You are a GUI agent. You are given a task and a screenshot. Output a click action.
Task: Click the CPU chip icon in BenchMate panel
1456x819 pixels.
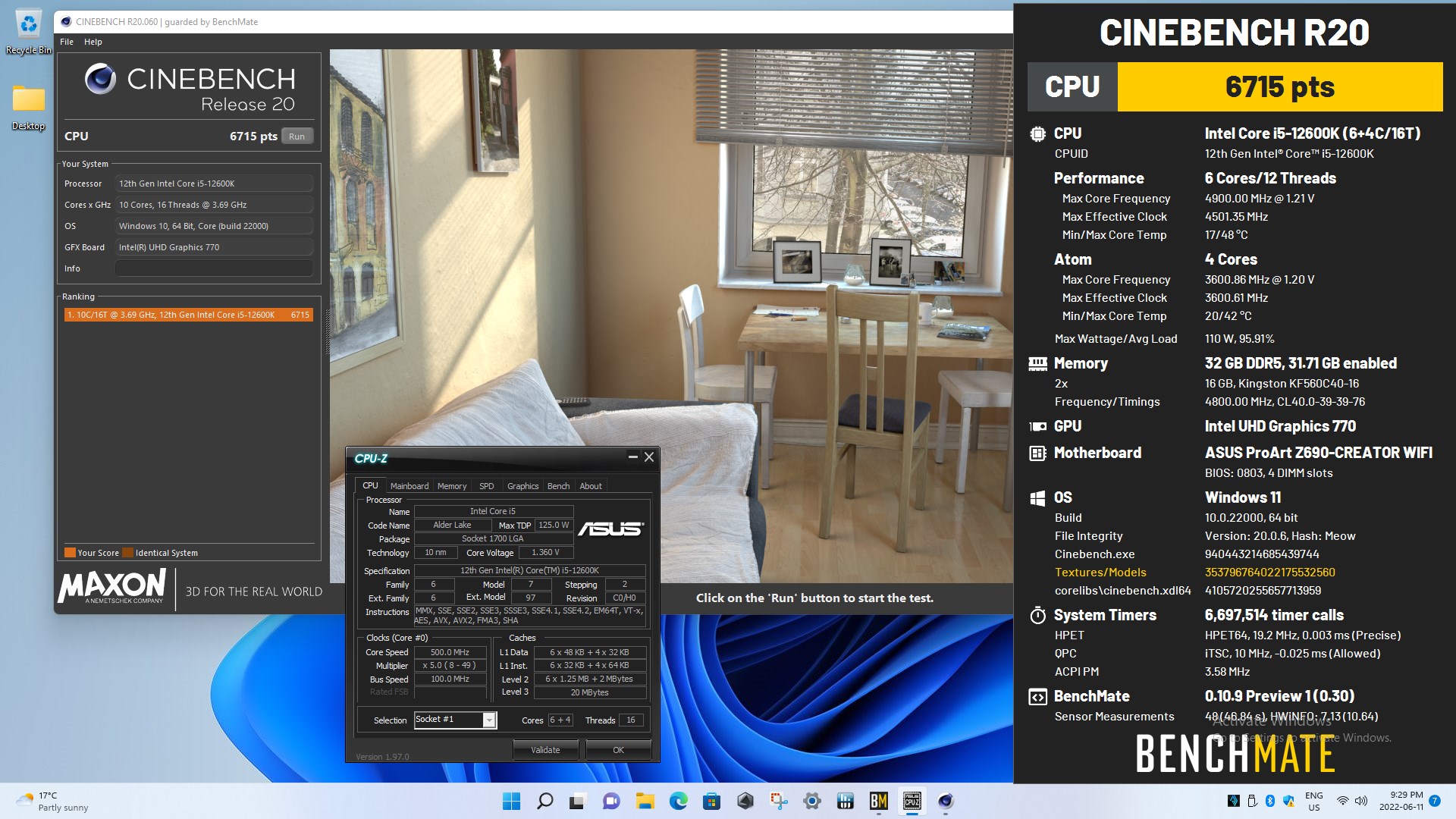click(1037, 134)
